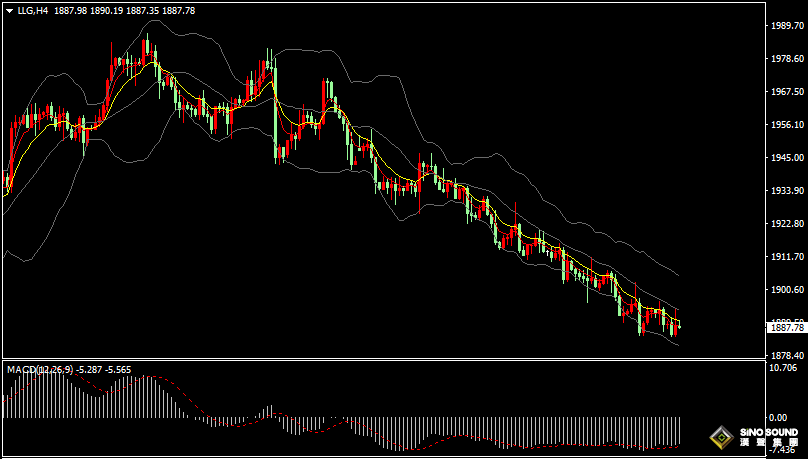The width and height of the screenshot is (808, 459).
Task: Select the last candlestick on the chart
Action: pos(678,329)
